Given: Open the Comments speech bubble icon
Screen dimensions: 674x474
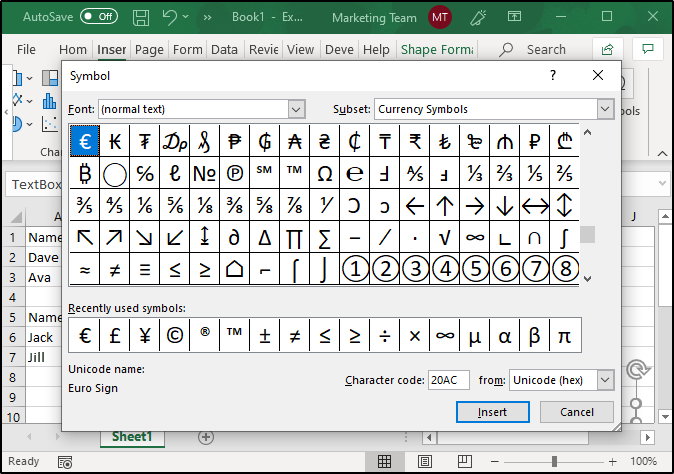Looking at the screenshot, I should pos(647,49).
